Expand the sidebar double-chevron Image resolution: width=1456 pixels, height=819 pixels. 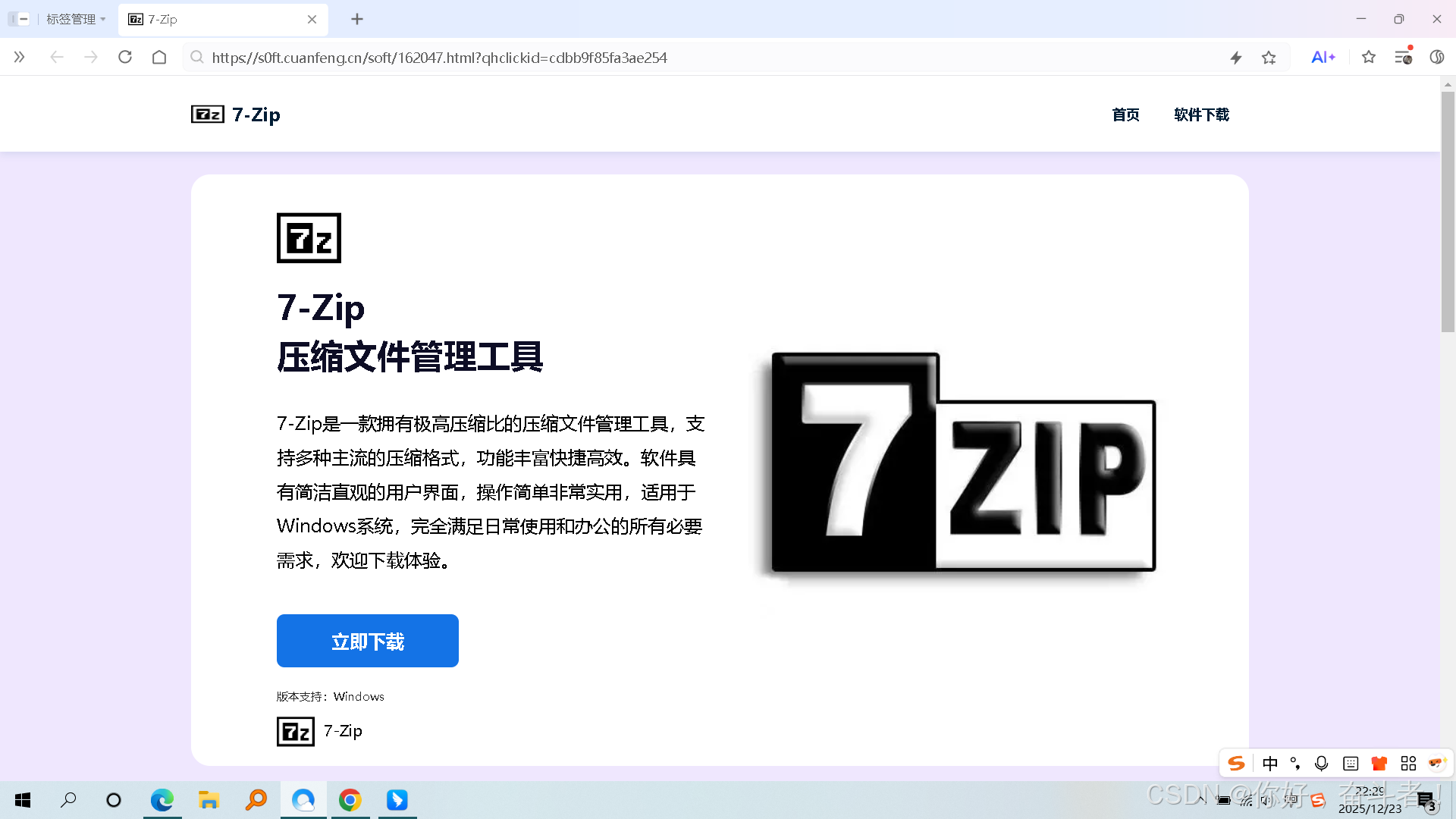pos(20,58)
